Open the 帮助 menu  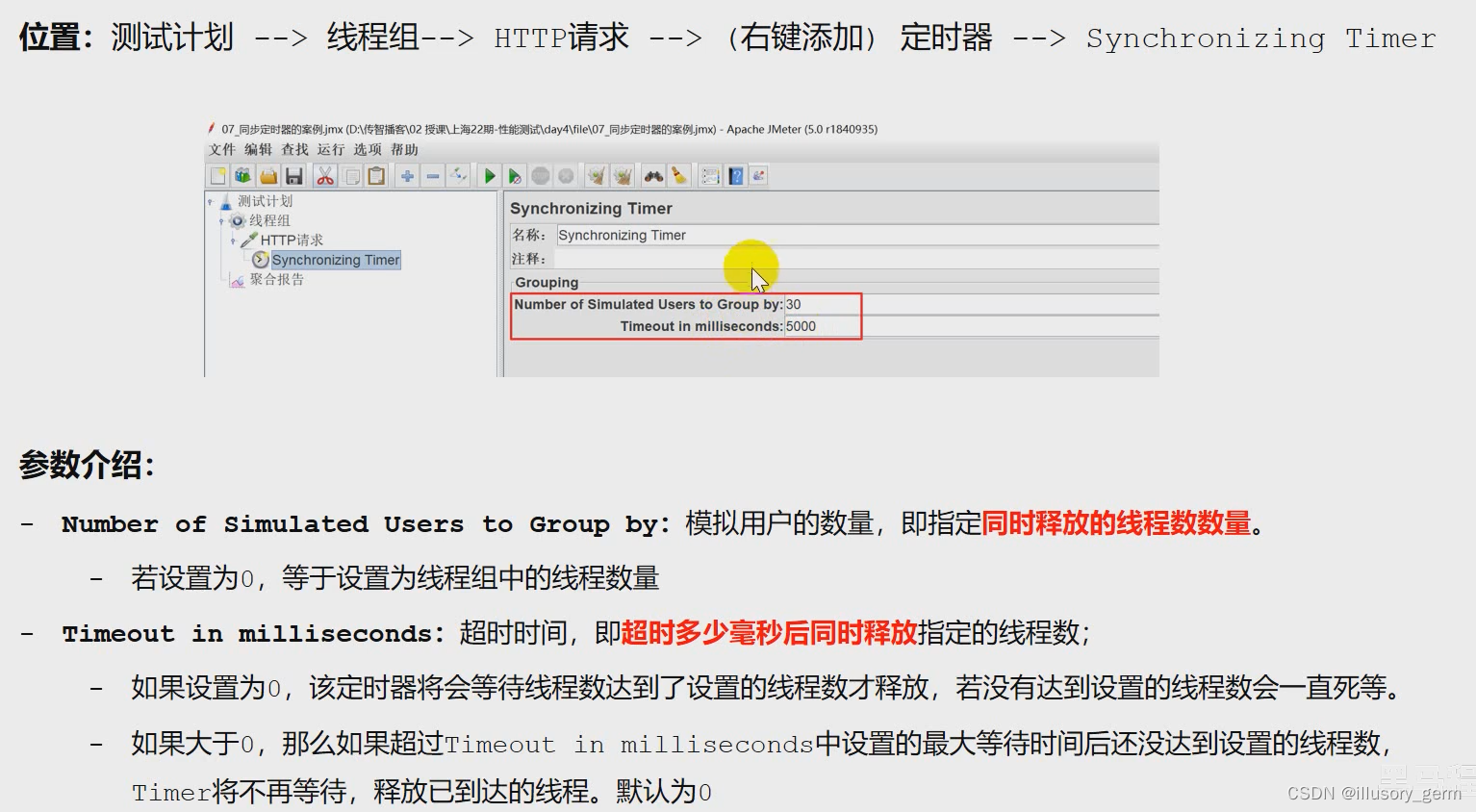404,150
